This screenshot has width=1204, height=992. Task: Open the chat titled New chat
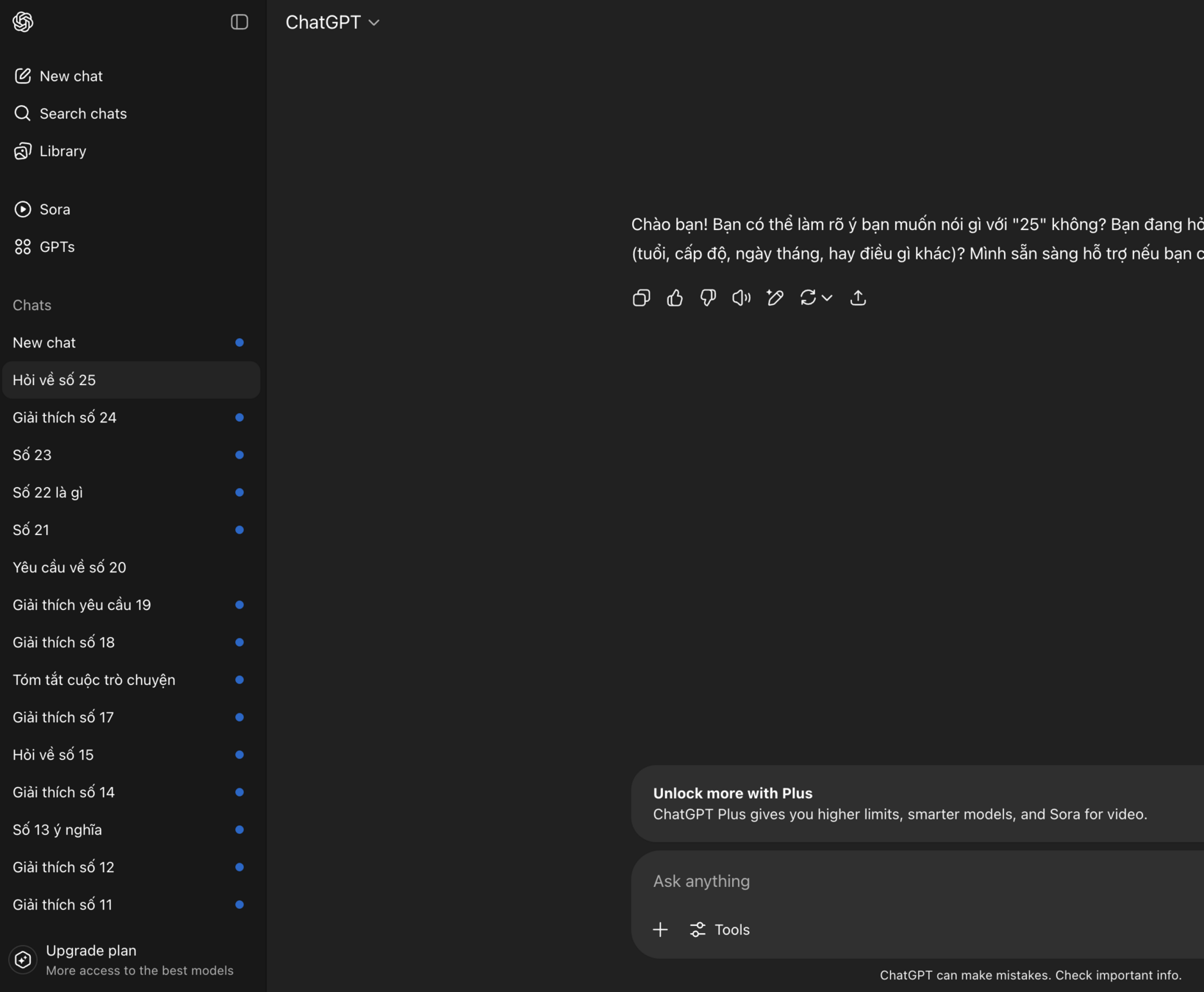(x=132, y=342)
